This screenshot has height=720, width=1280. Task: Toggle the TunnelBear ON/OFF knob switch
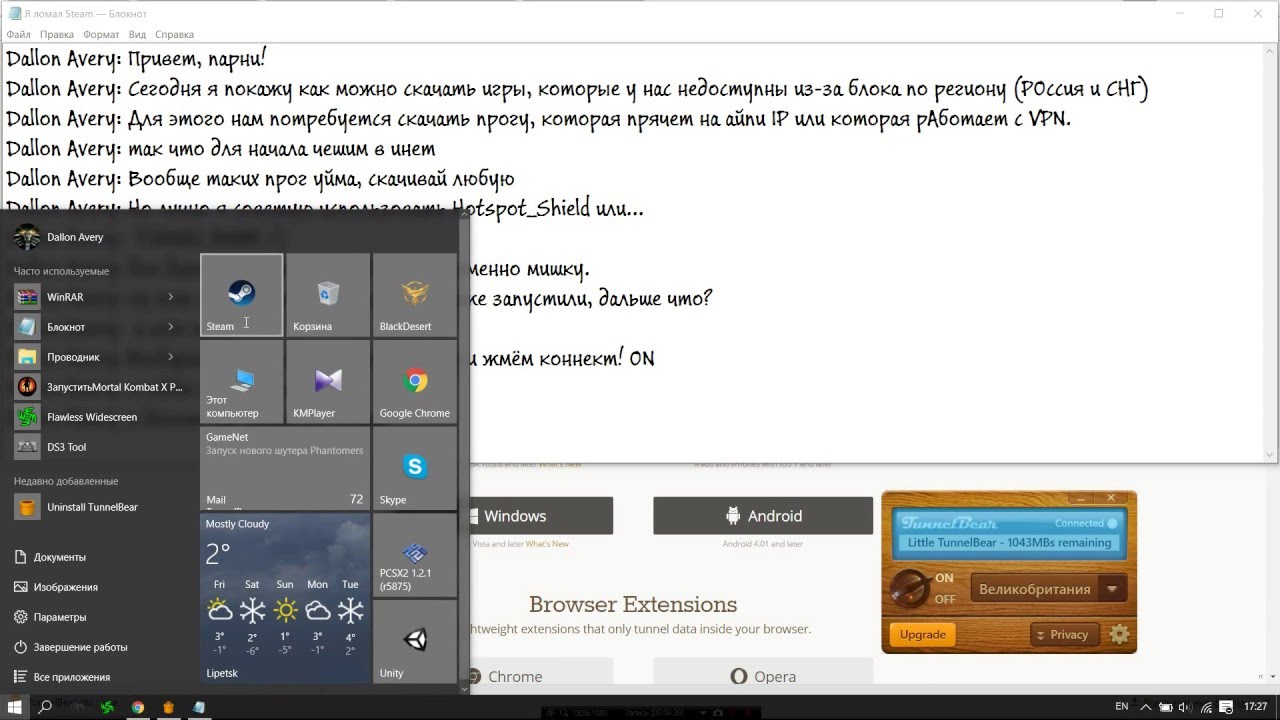[x=910, y=588]
